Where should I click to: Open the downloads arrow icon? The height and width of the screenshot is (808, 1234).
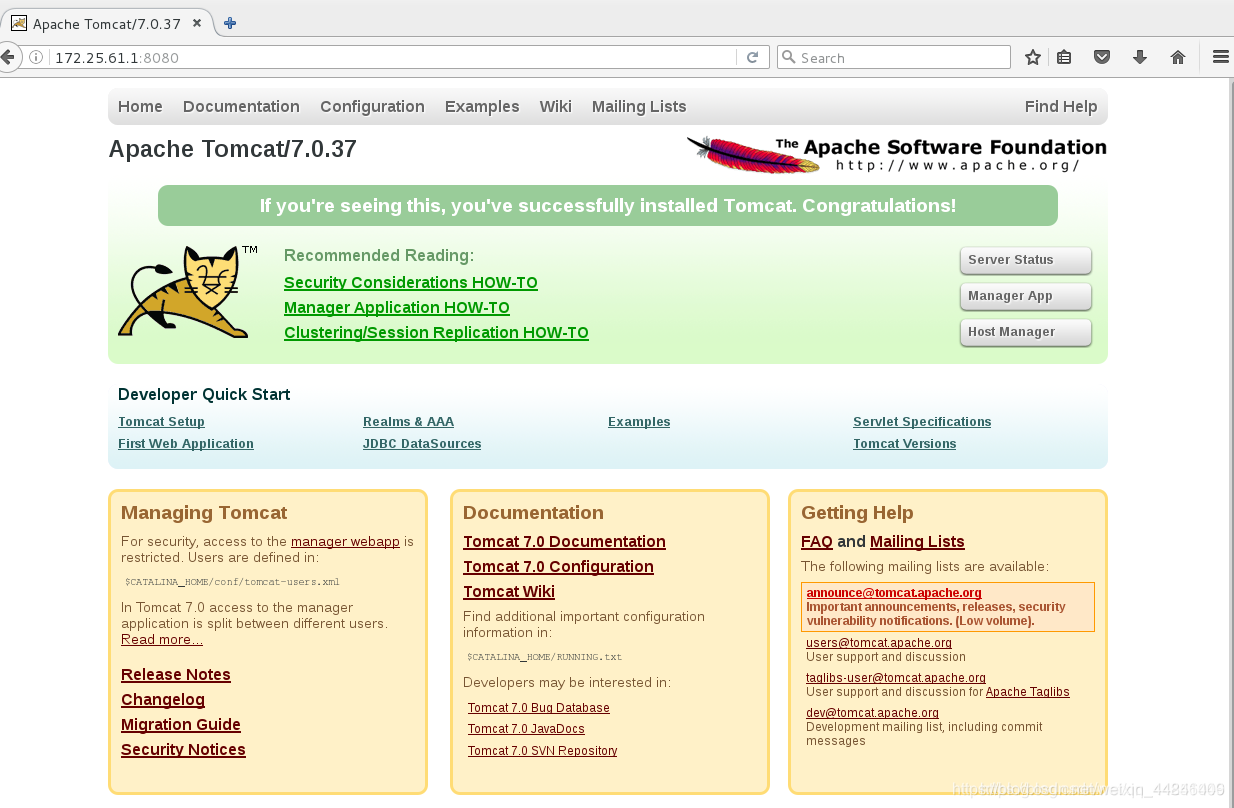[1140, 58]
